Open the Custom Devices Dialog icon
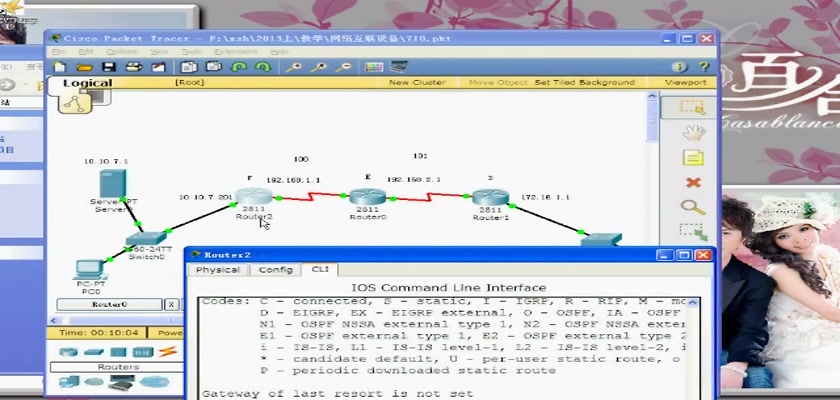 tap(399, 66)
